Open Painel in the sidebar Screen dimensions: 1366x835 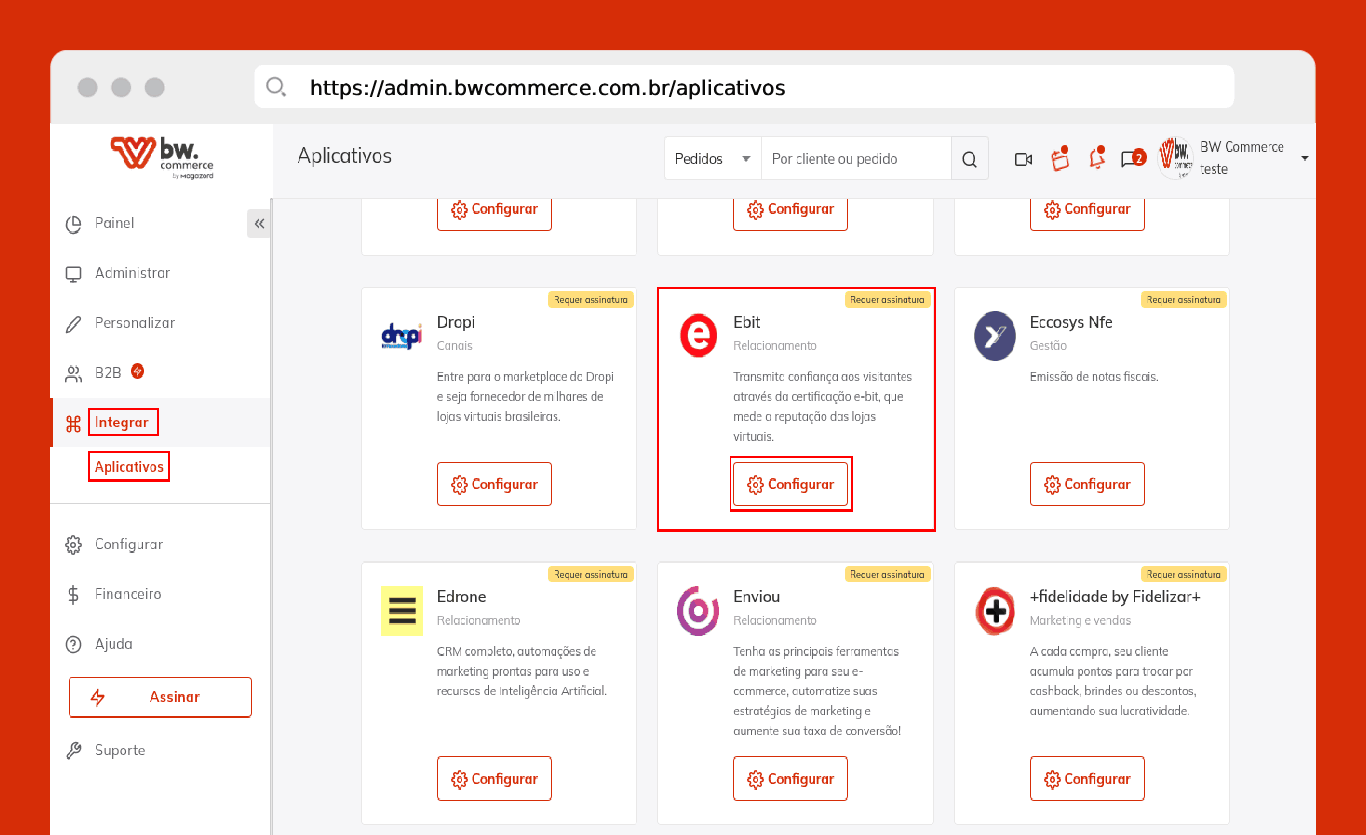point(114,223)
